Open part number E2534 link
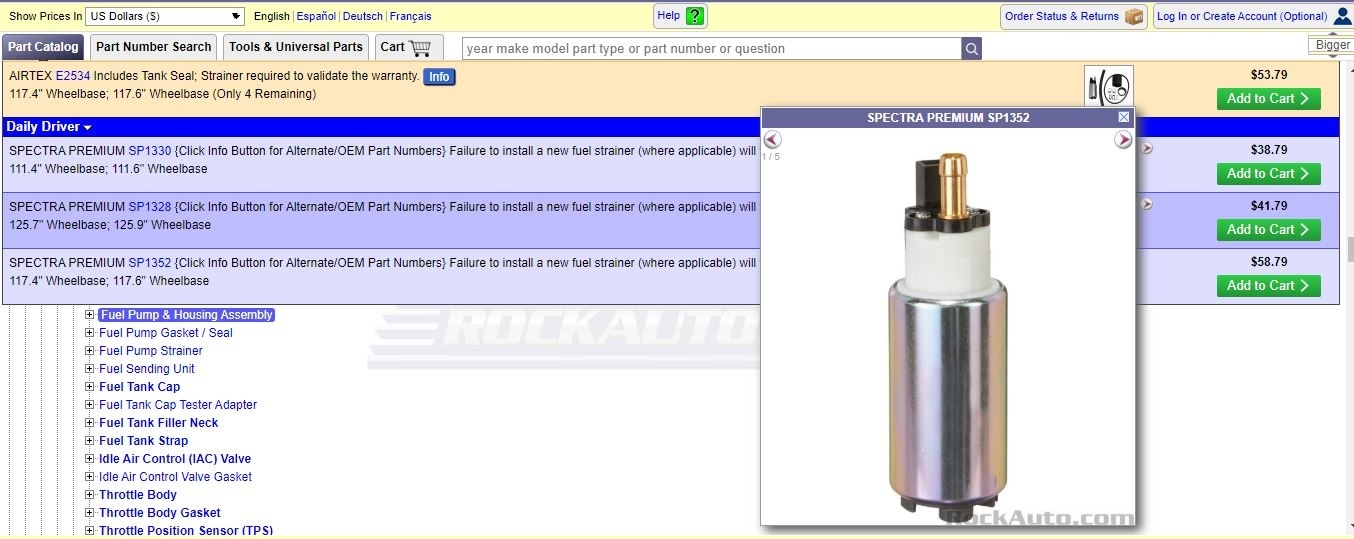1354x539 pixels. pyautogui.click(x=73, y=76)
